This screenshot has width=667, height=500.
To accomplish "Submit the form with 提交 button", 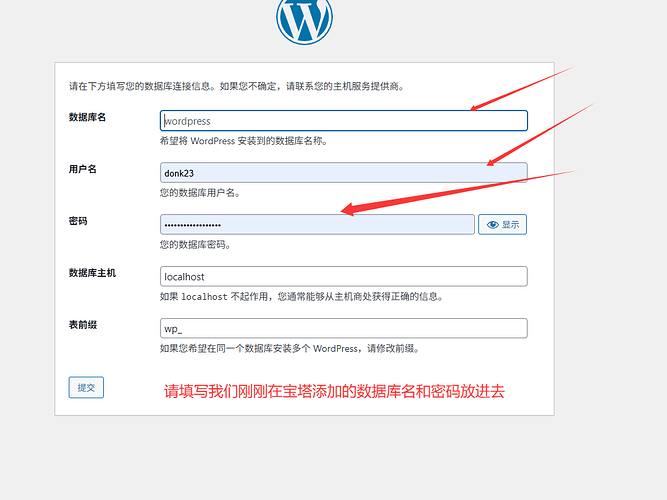I will (86, 387).
